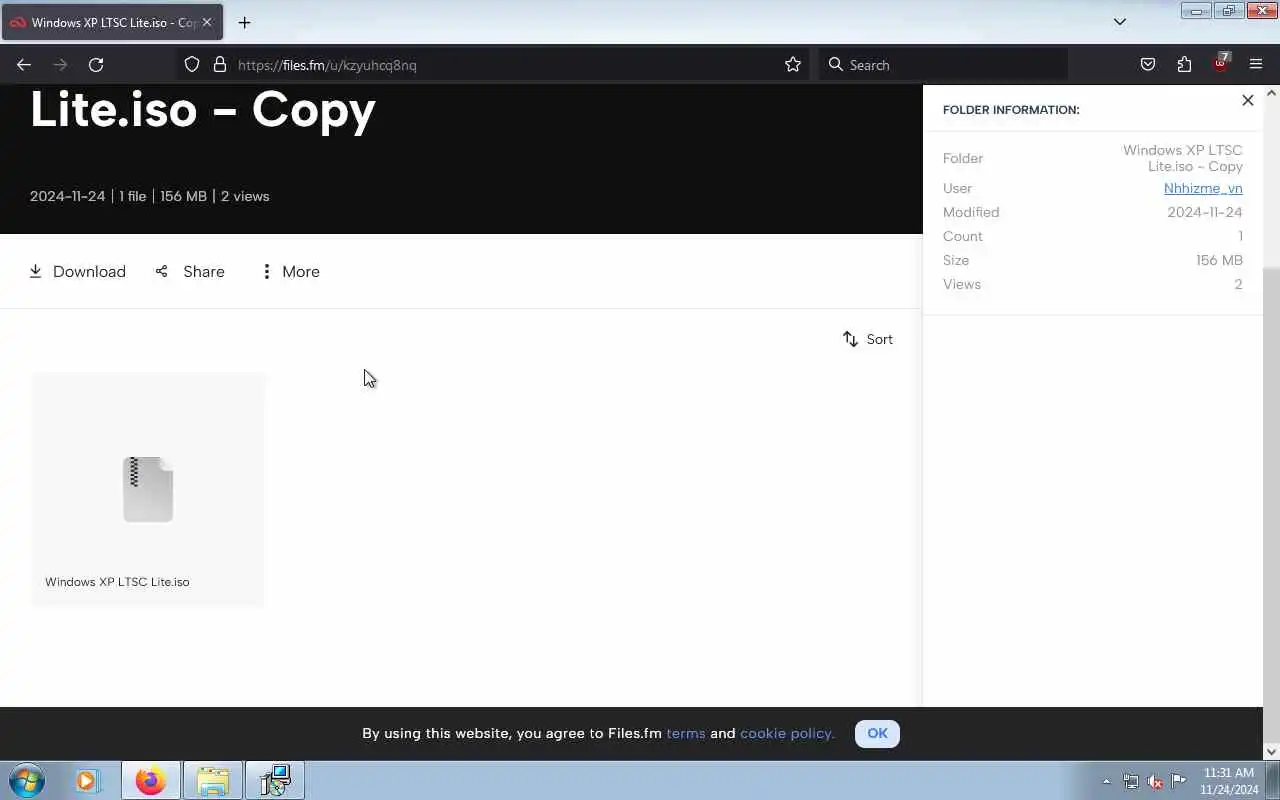Bookmark this page with the star icon
Image resolution: width=1280 pixels, height=800 pixels.
[x=793, y=65]
